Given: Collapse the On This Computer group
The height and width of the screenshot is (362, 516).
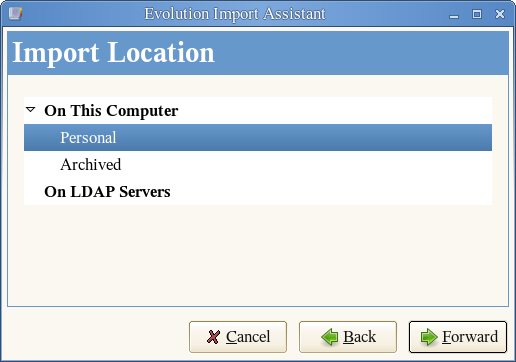Looking at the screenshot, I should pos(31,110).
